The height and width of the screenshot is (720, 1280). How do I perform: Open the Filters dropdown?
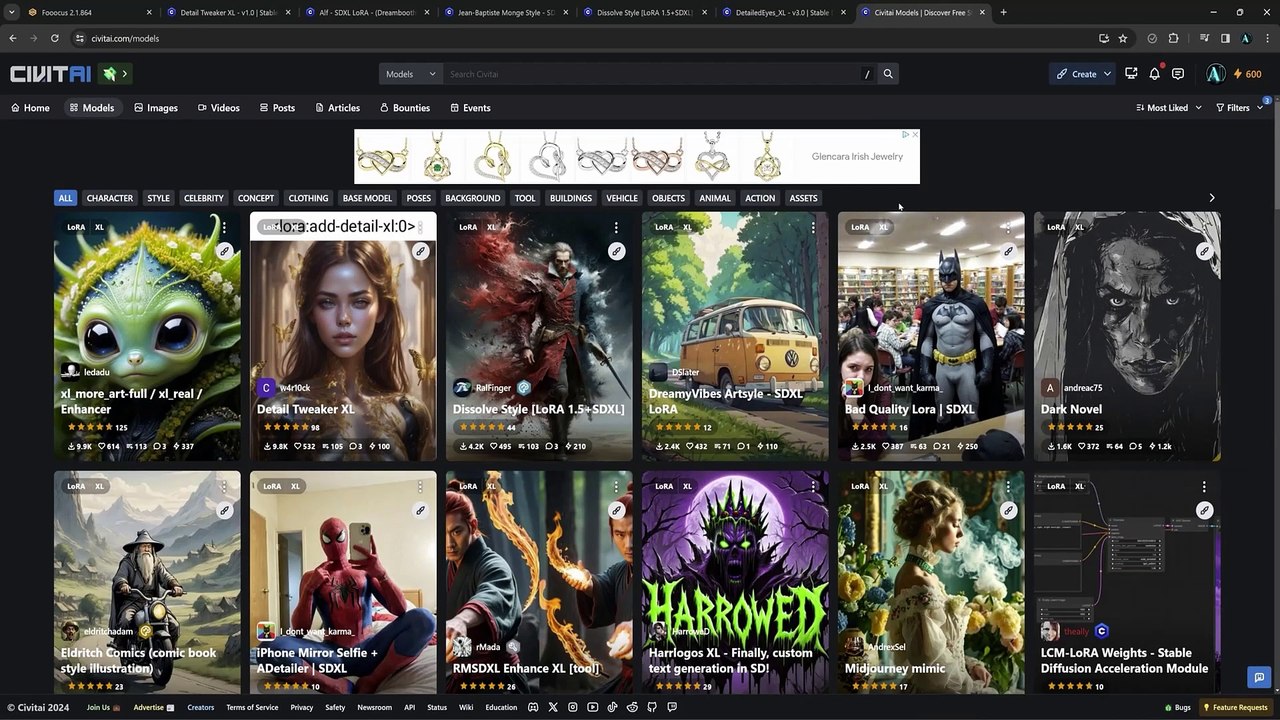click(x=1238, y=108)
